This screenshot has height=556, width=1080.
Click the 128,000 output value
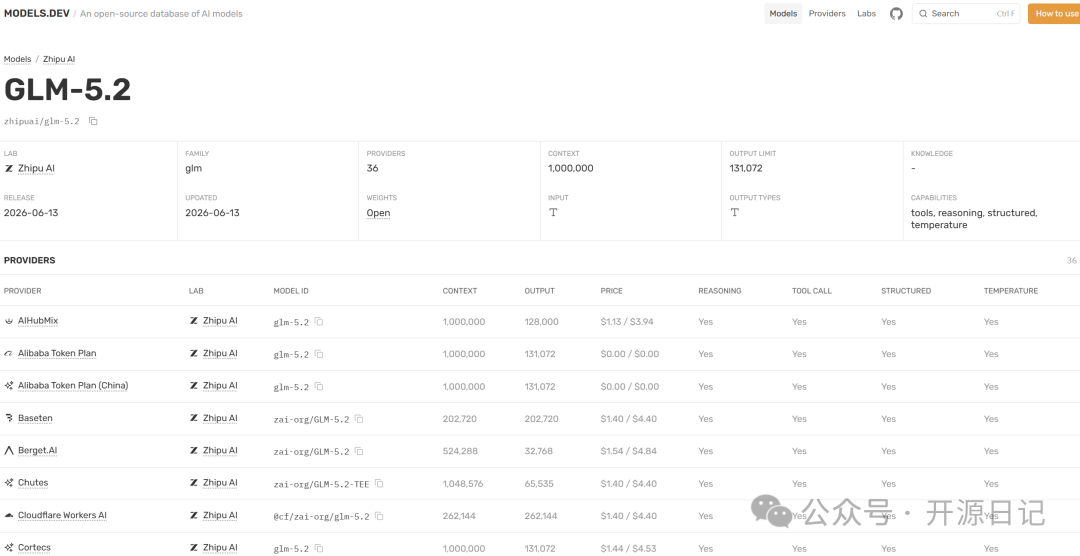541,322
